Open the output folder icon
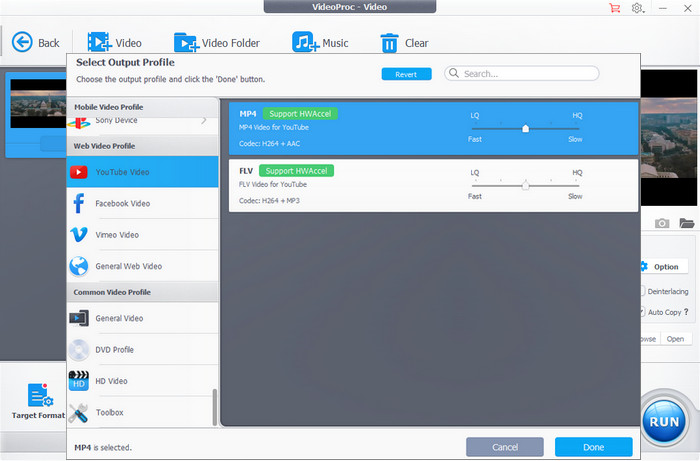 (687, 223)
